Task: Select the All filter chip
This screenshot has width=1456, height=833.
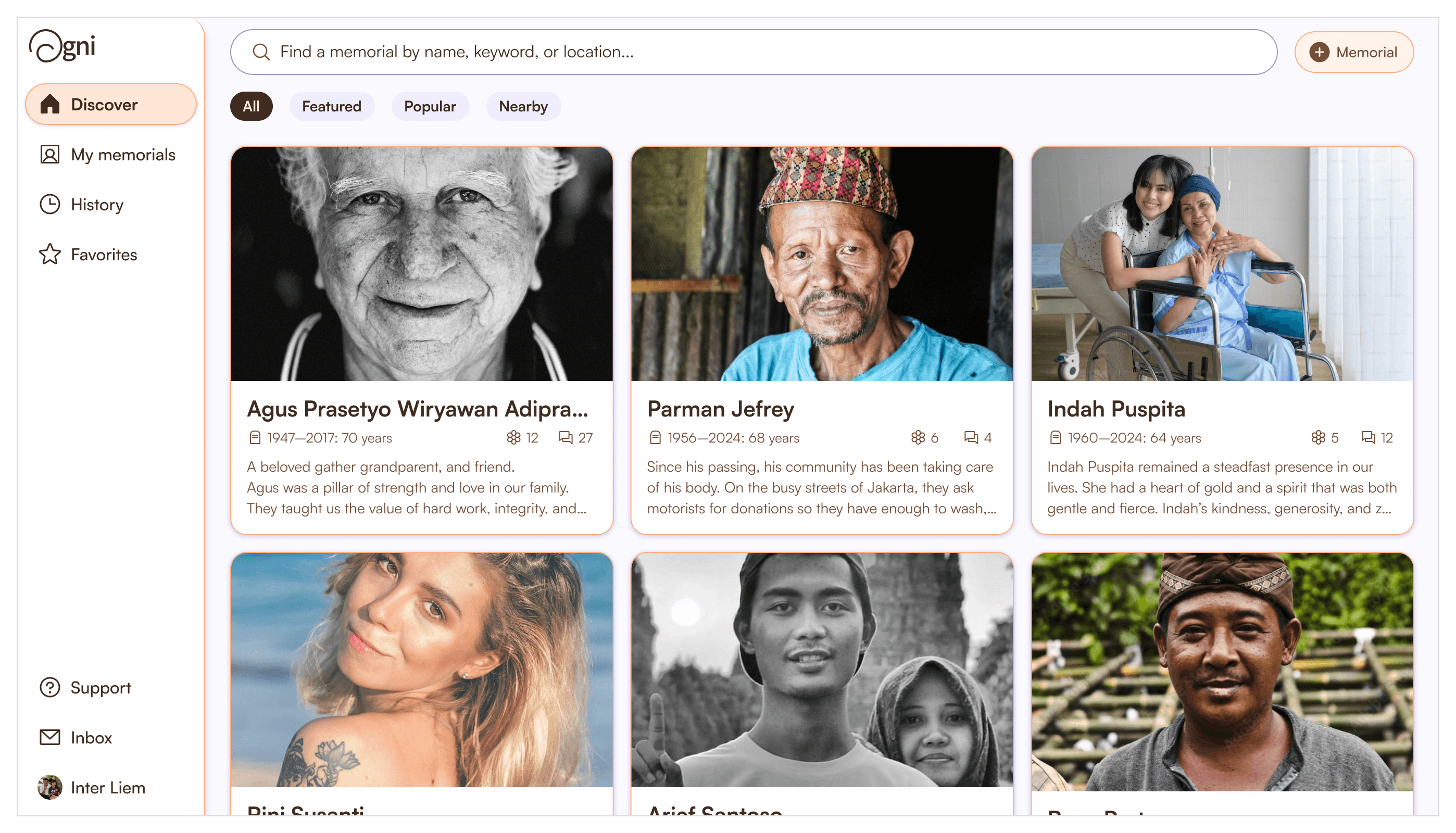Action: click(250, 106)
